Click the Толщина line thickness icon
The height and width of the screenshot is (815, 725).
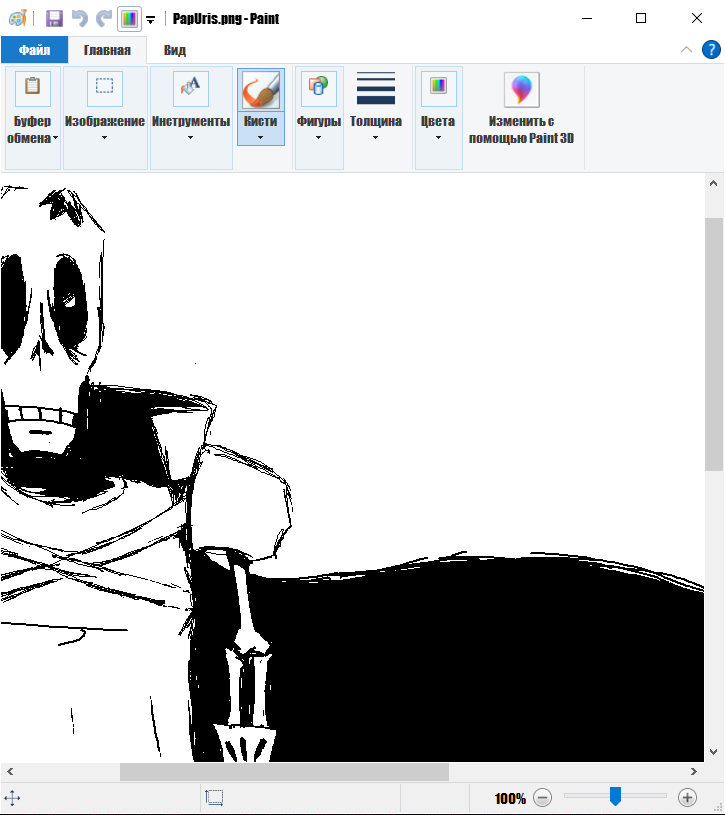tap(376, 88)
